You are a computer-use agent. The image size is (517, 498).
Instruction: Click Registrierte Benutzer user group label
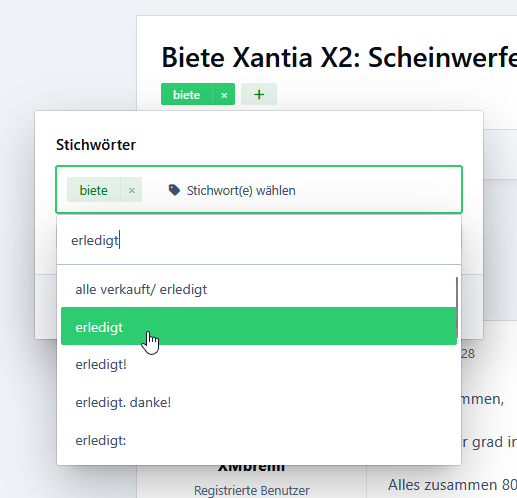pyautogui.click(x=252, y=490)
